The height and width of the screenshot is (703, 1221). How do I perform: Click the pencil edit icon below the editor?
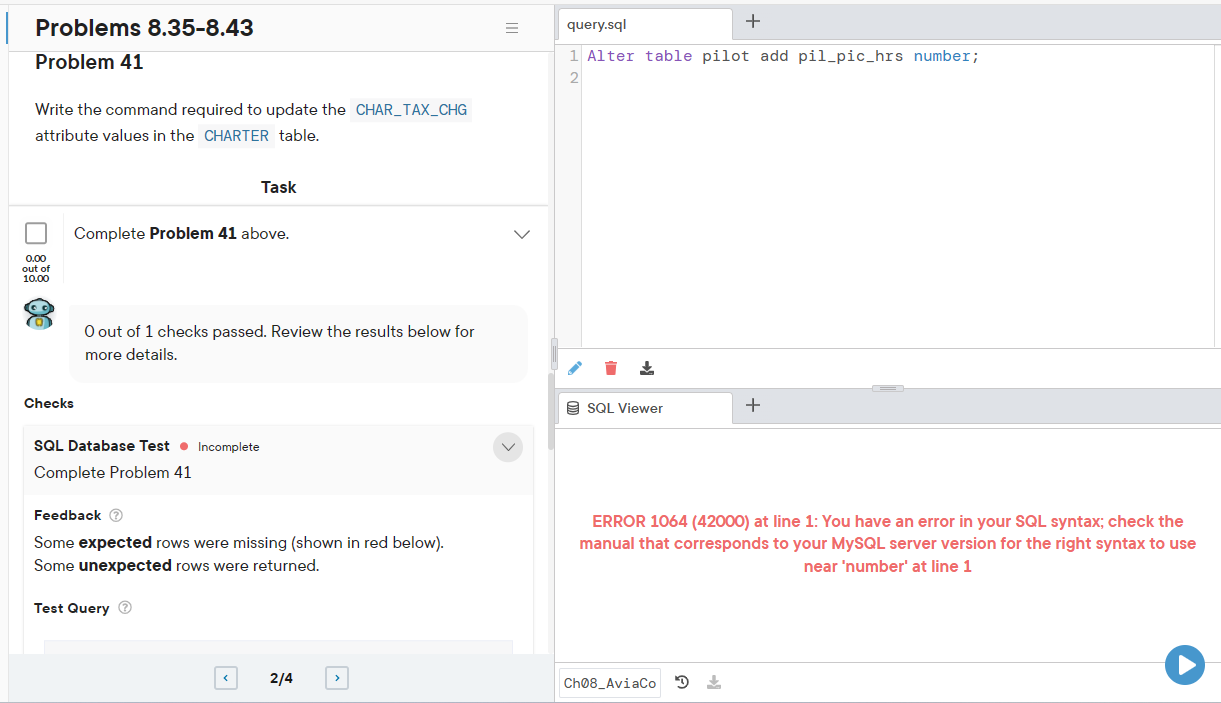574,368
